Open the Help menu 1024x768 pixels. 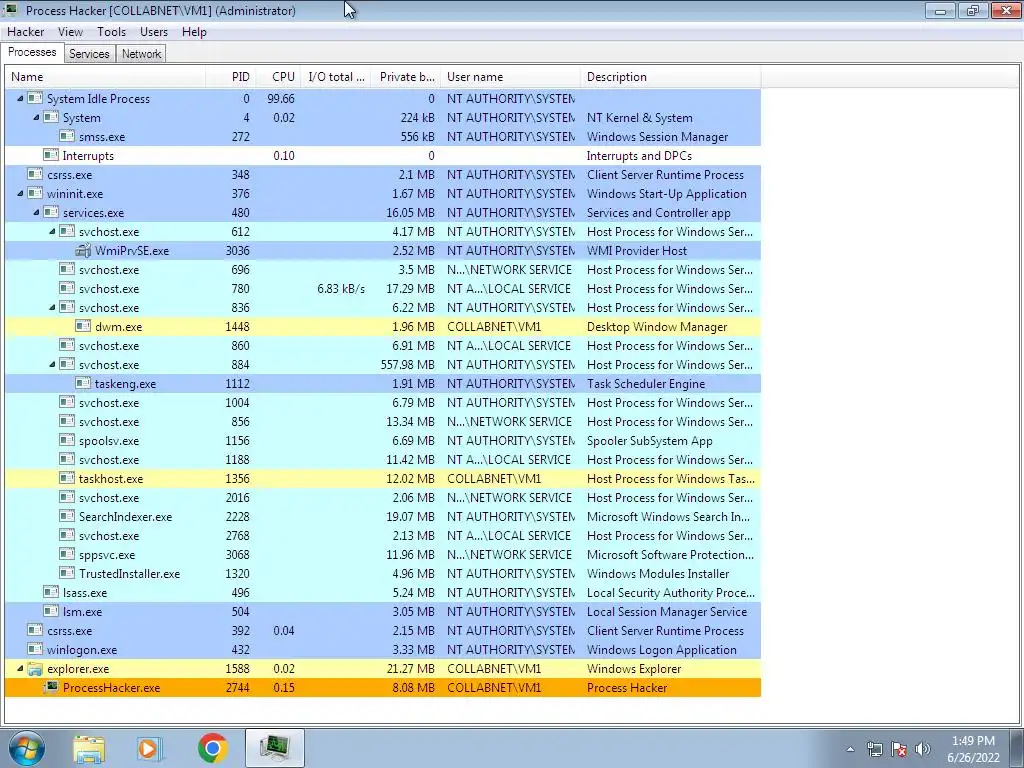[194, 32]
